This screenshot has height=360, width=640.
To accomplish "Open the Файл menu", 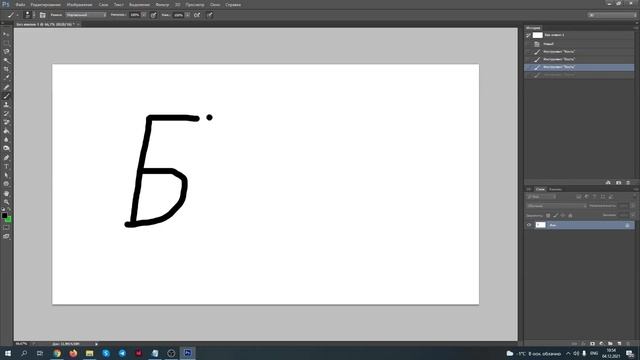I will pyautogui.click(x=20, y=4).
